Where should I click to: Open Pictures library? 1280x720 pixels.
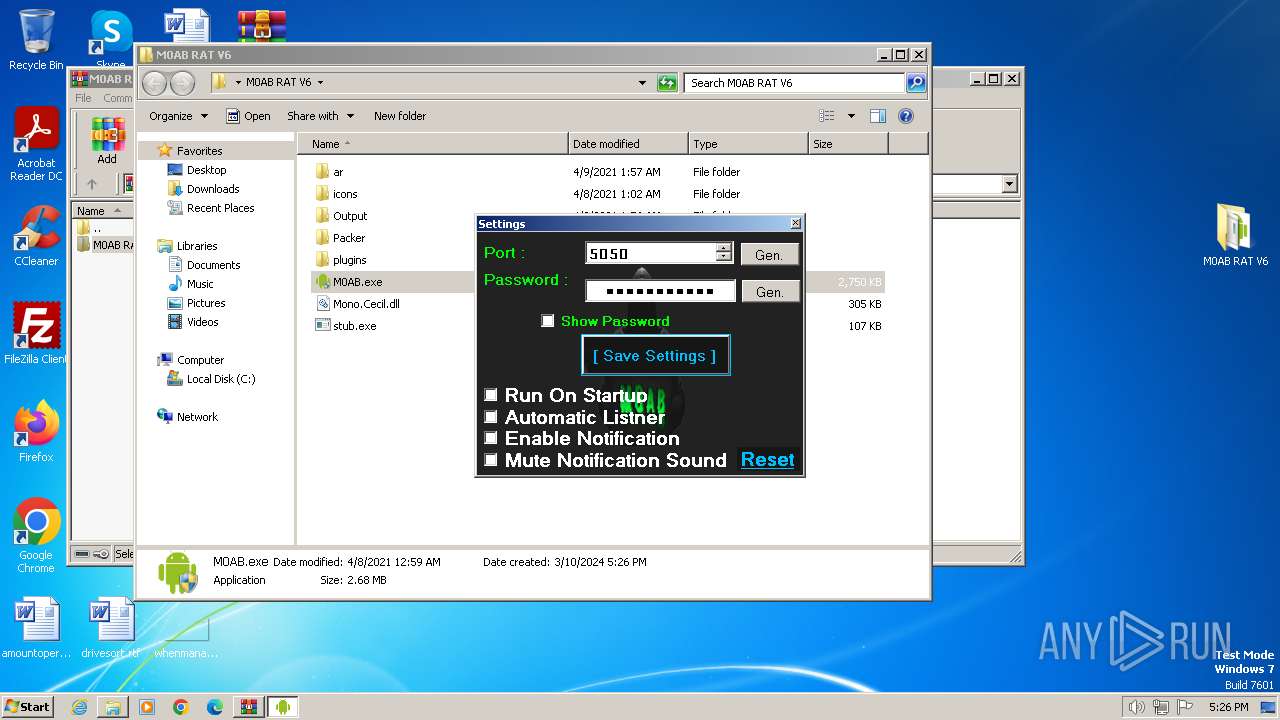click(206, 303)
